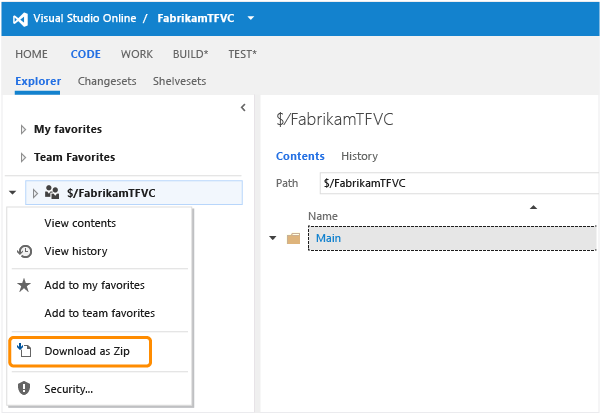Select Add to team favorites
Viewport: 600px width, 414px height.
coord(99,313)
